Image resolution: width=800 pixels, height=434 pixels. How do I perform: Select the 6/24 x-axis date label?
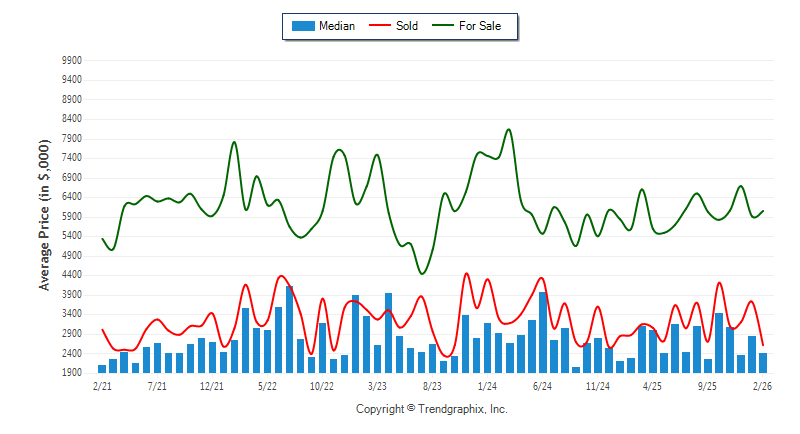tap(542, 385)
